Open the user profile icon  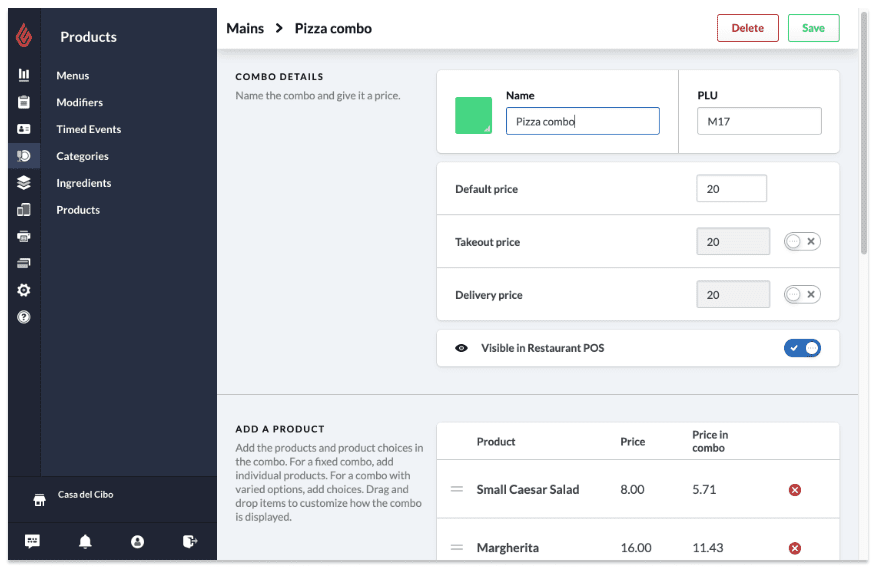138,541
